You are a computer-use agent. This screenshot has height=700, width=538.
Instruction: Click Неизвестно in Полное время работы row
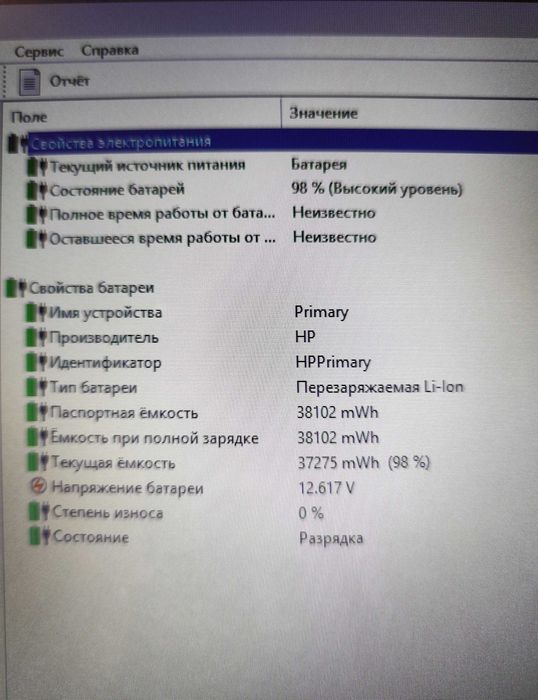click(x=334, y=212)
